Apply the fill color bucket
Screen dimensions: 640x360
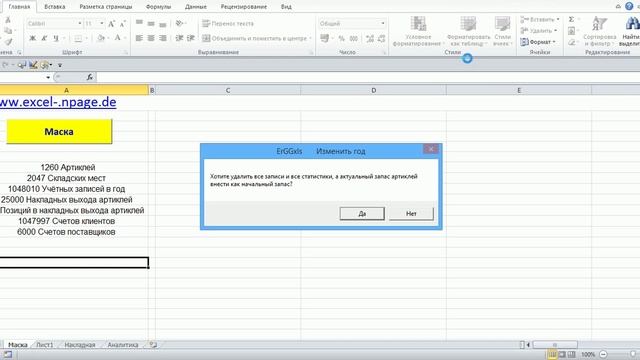(100, 38)
